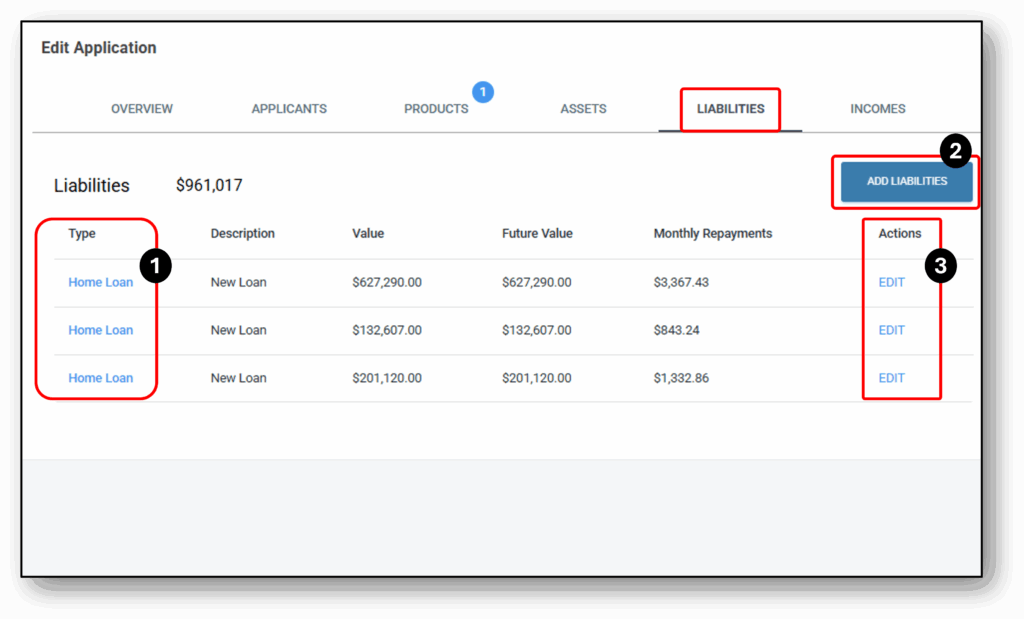This screenshot has width=1024, height=619.
Task: Click the black circle marker numbered 3
Action: 940,266
